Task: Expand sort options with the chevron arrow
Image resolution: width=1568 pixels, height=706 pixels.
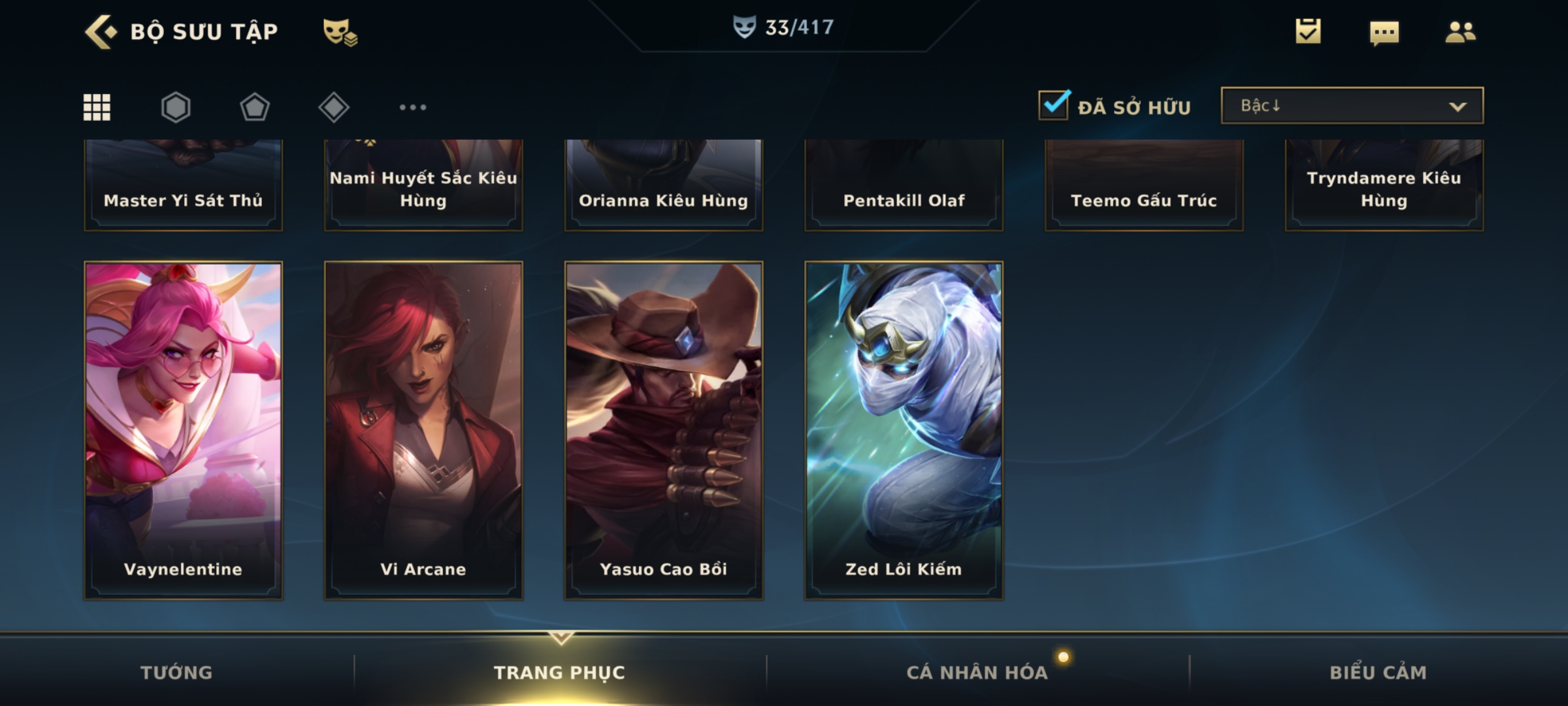Action: [x=1458, y=107]
